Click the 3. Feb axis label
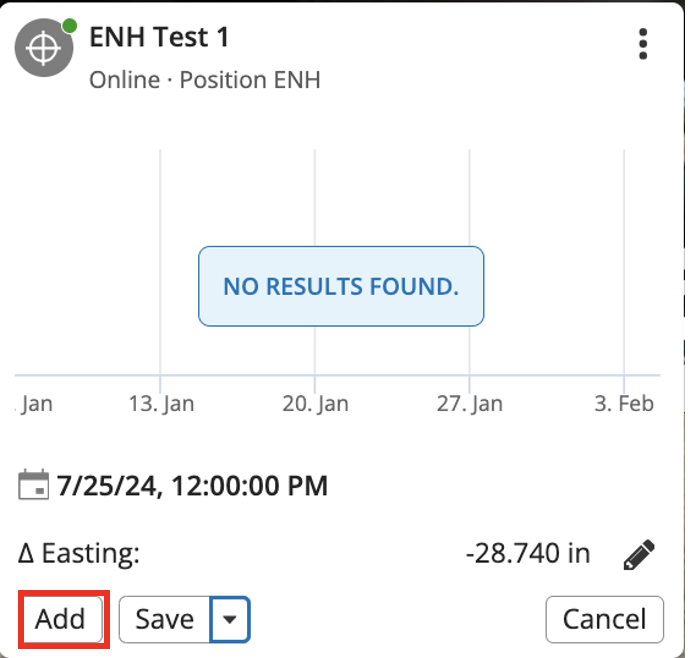The height and width of the screenshot is (658, 688). [x=624, y=404]
